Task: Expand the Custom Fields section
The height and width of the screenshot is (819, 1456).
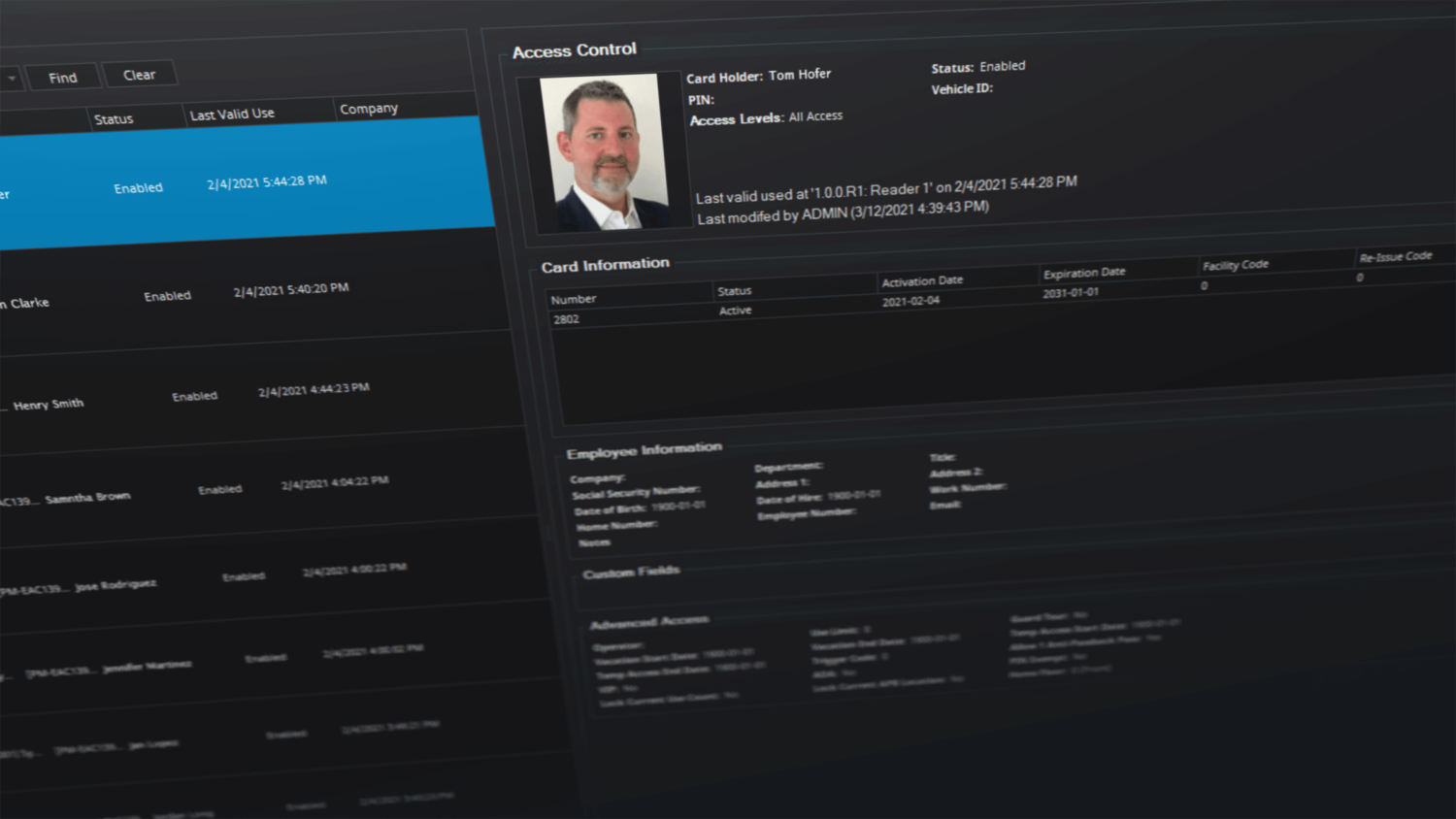Action: click(x=630, y=573)
